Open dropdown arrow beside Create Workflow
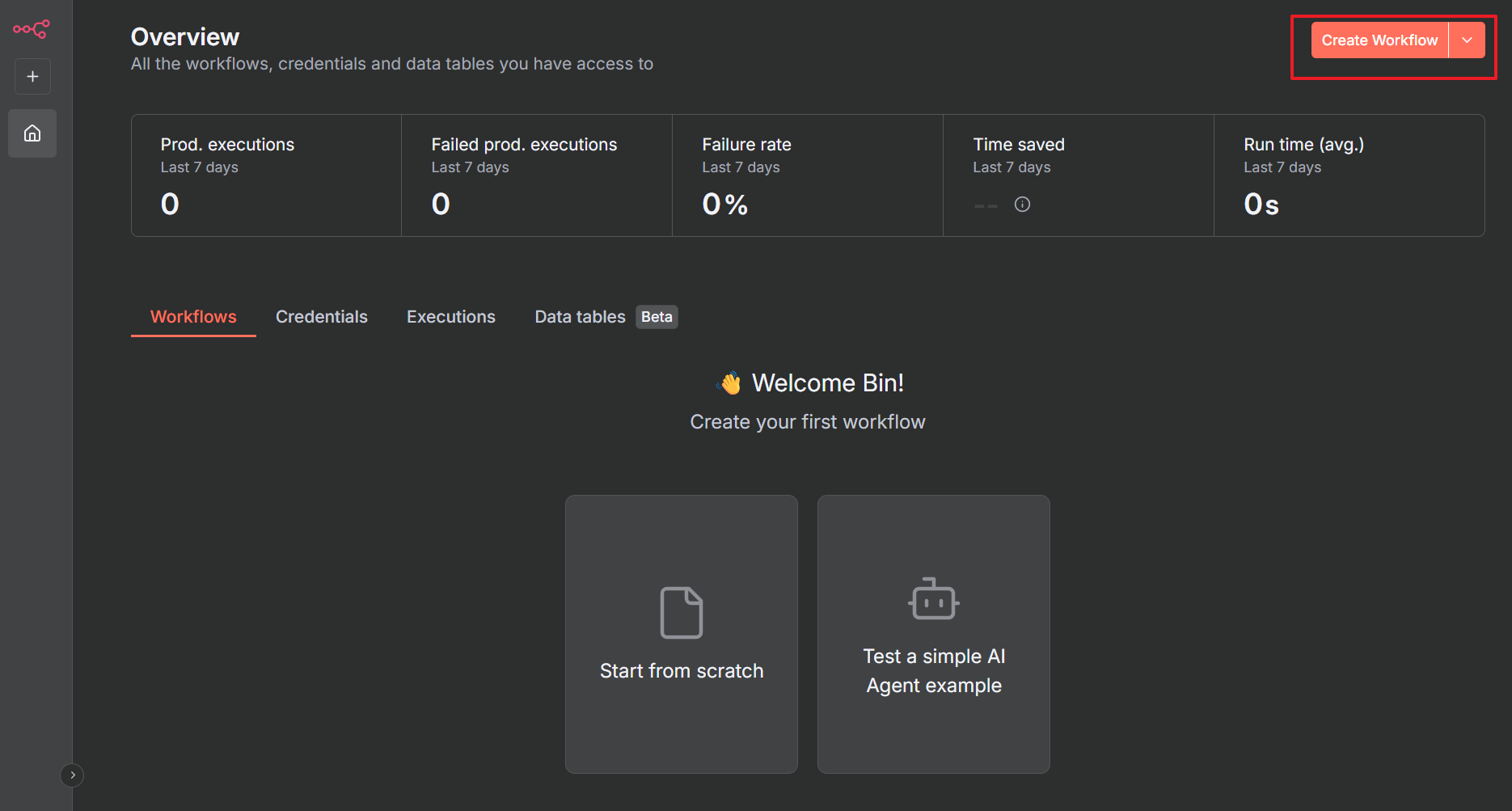Viewport: 1512px width, 811px height. pos(1467,40)
